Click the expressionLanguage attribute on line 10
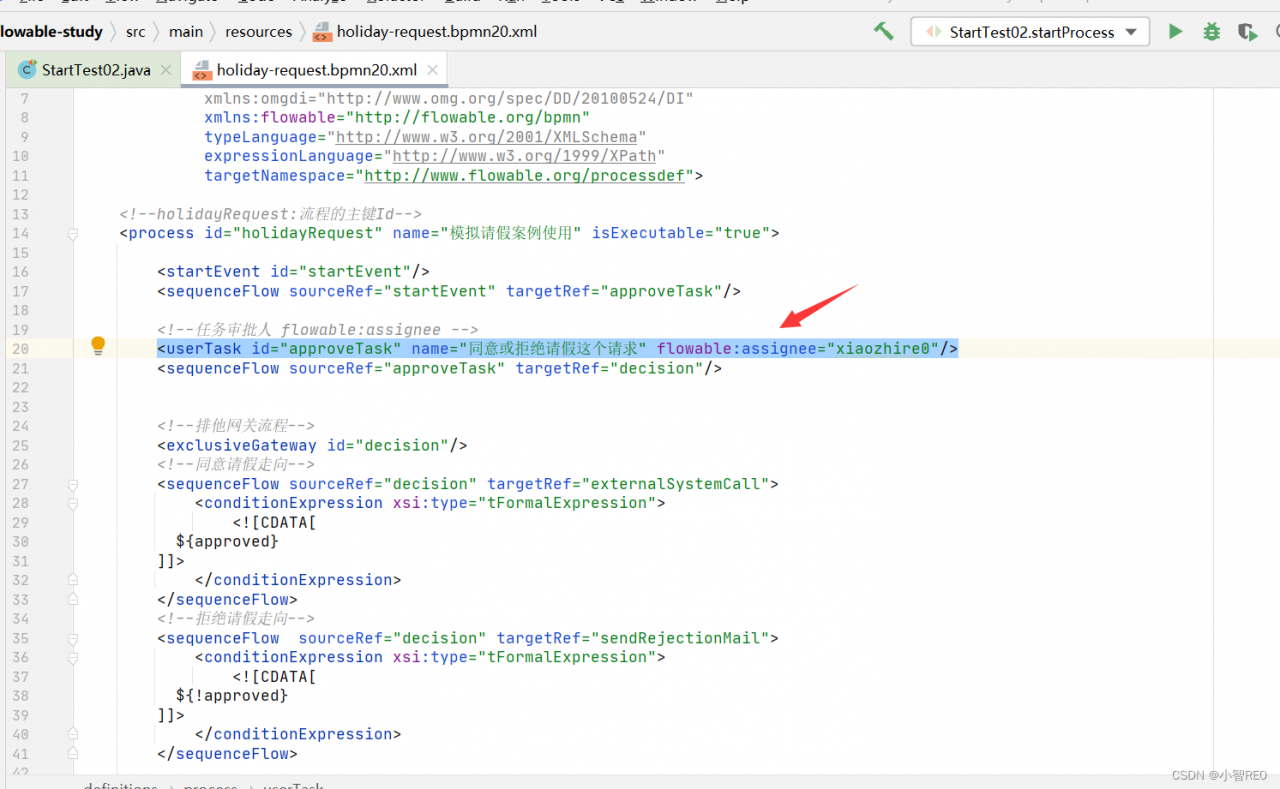 click(x=289, y=156)
